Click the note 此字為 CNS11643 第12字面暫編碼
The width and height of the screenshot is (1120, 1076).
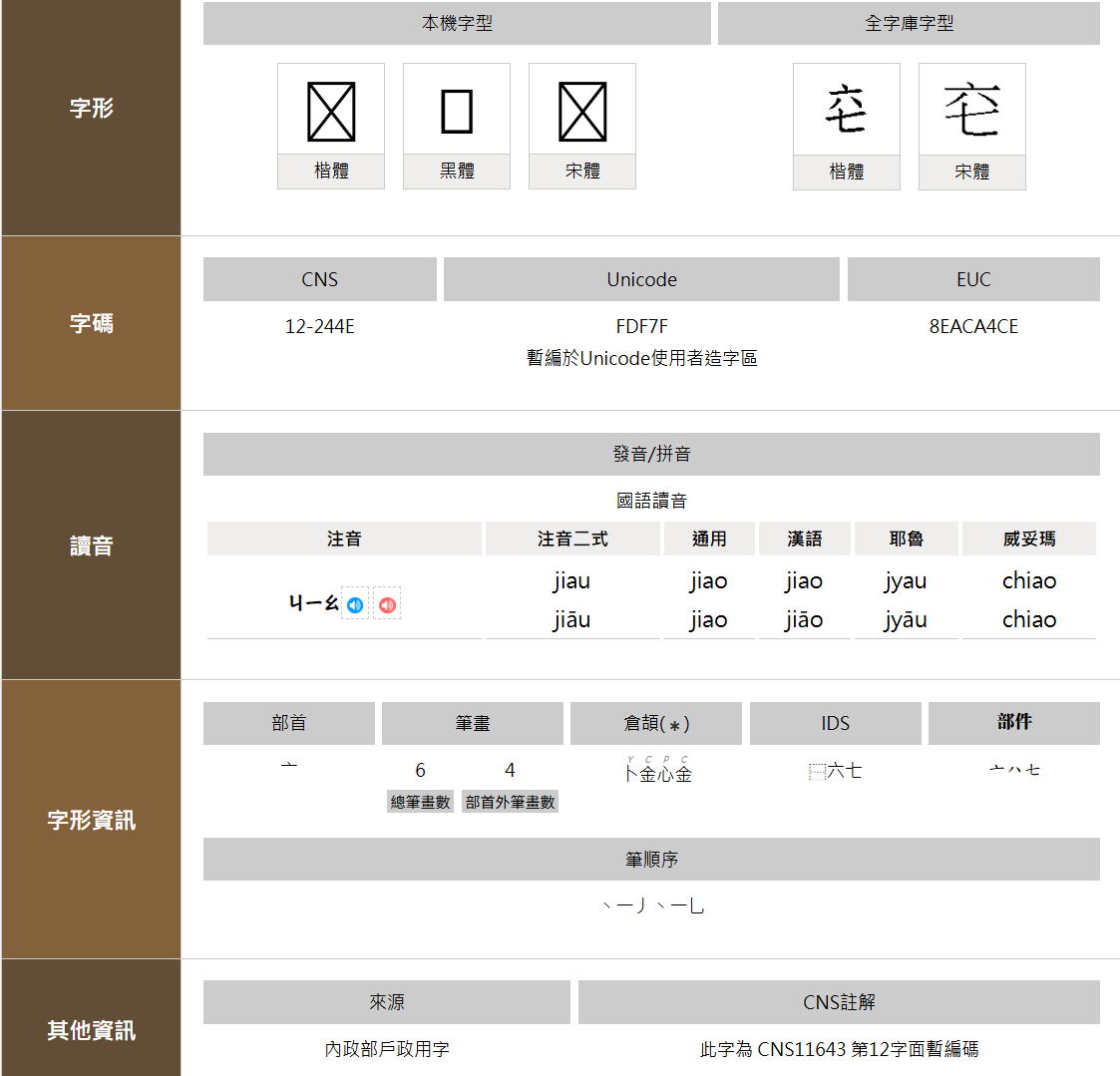(x=839, y=1049)
